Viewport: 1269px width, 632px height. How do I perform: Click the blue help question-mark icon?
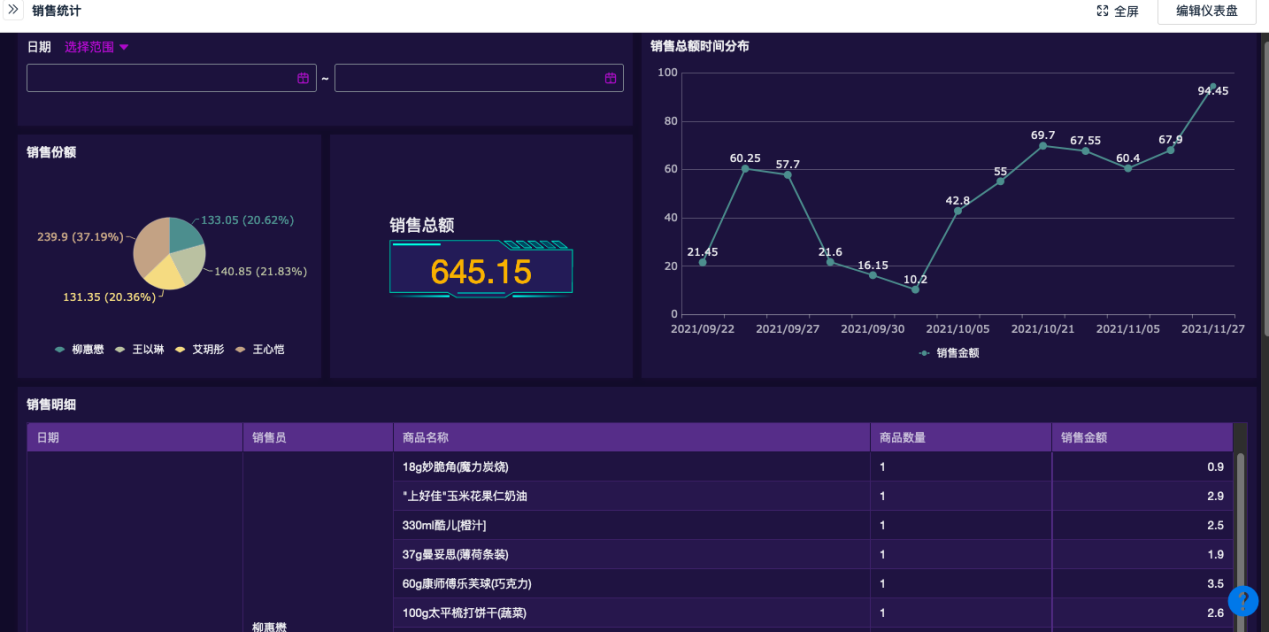(x=1243, y=600)
